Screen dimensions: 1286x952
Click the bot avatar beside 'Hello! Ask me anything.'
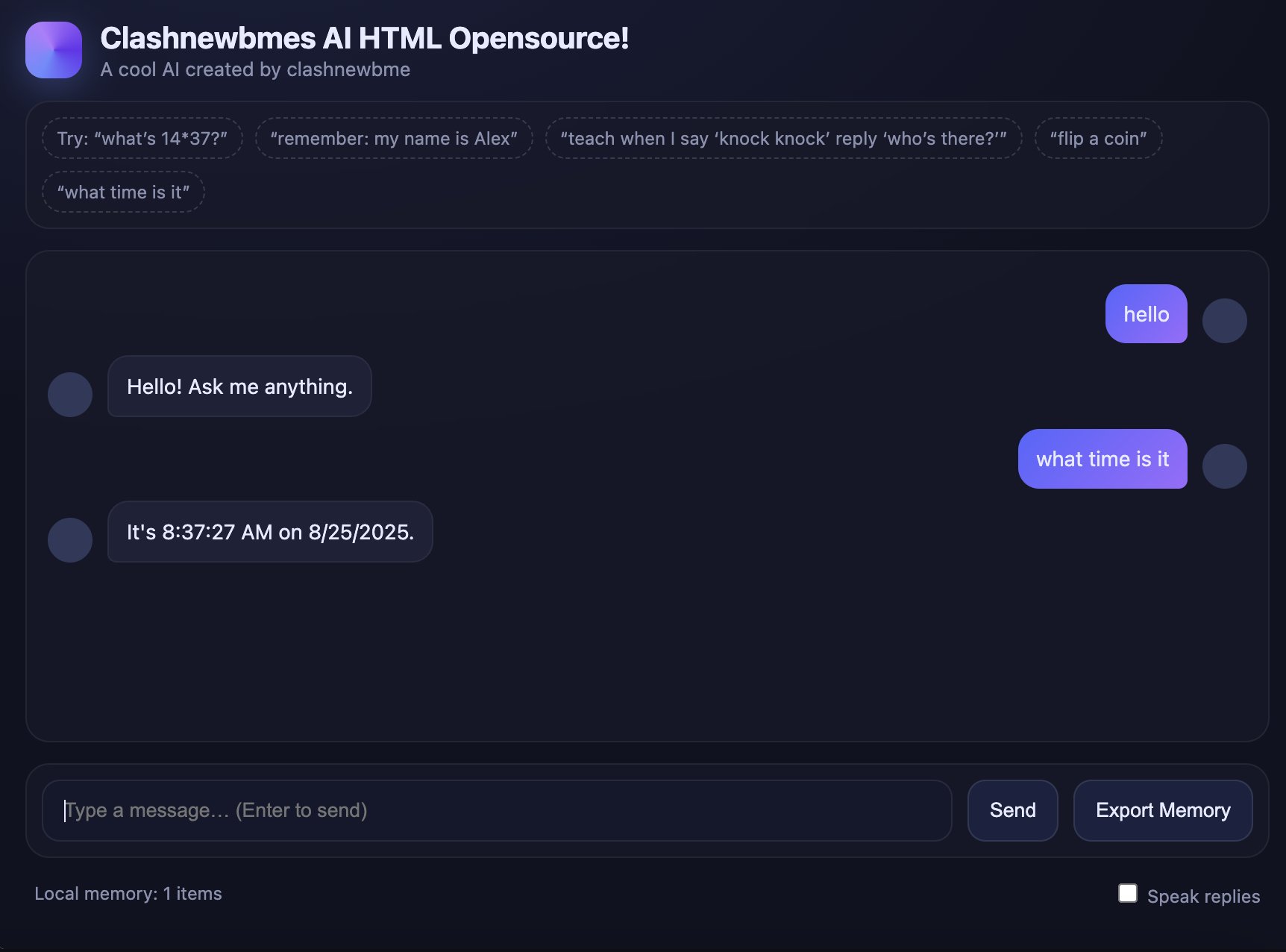(70, 395)
